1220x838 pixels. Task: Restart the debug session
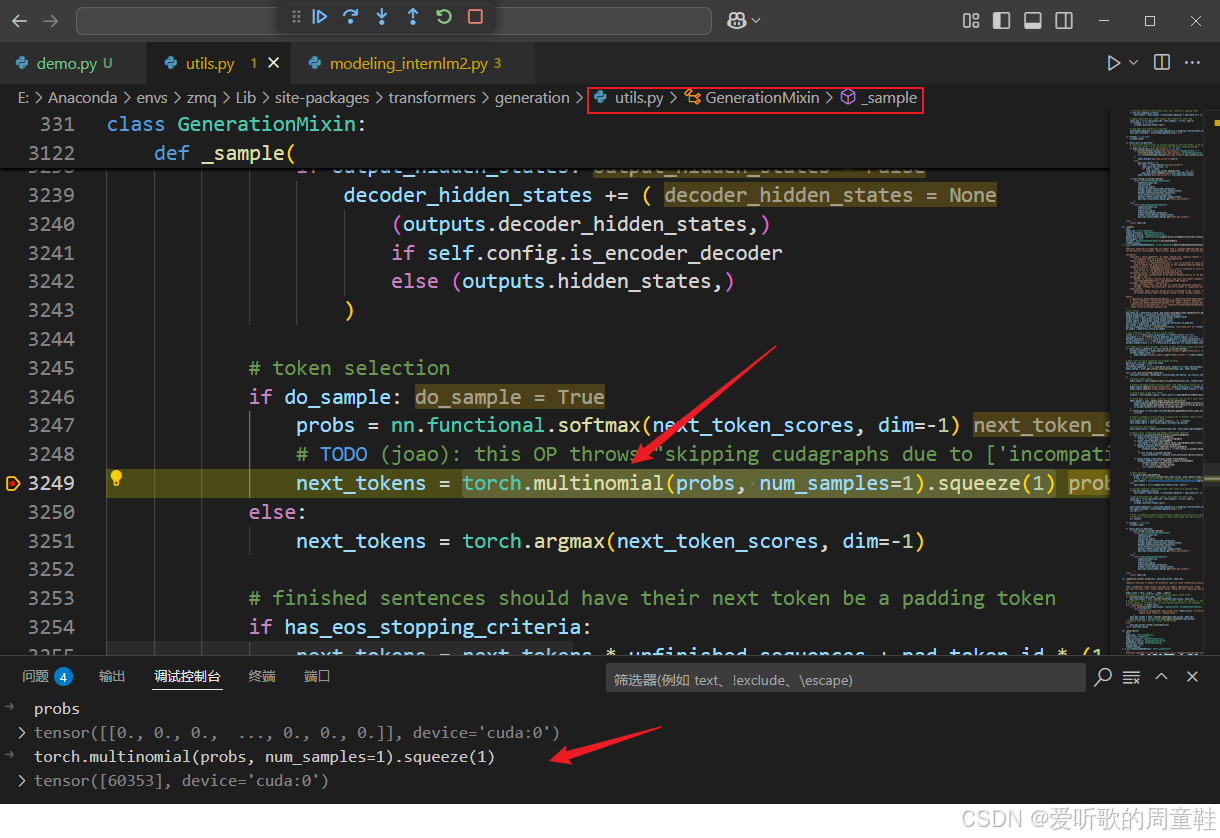coord(444,17)
